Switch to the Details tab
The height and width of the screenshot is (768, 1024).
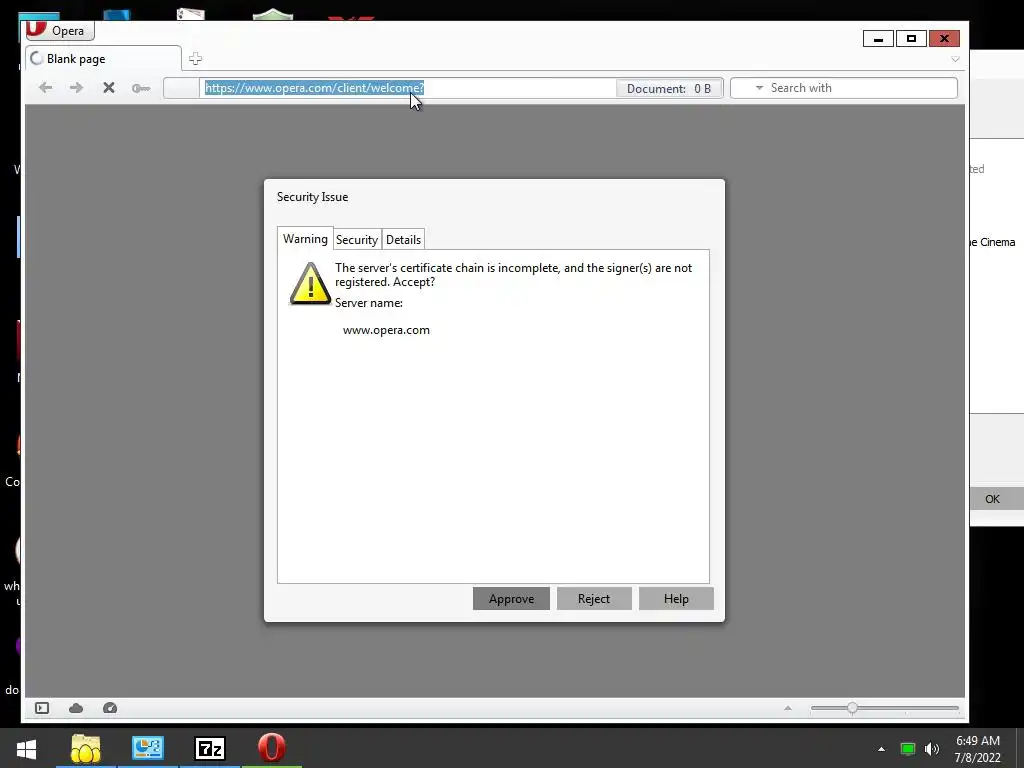403,240
